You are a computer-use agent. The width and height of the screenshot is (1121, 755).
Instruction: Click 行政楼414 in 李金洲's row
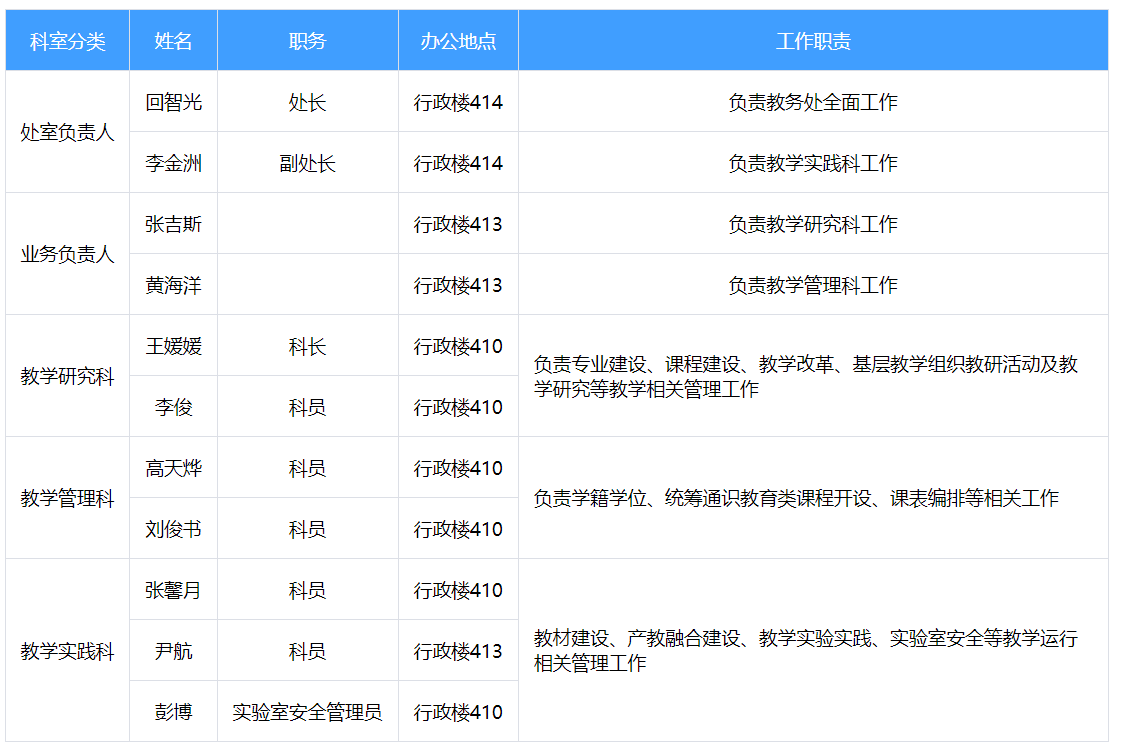click(x=458, y=163)
